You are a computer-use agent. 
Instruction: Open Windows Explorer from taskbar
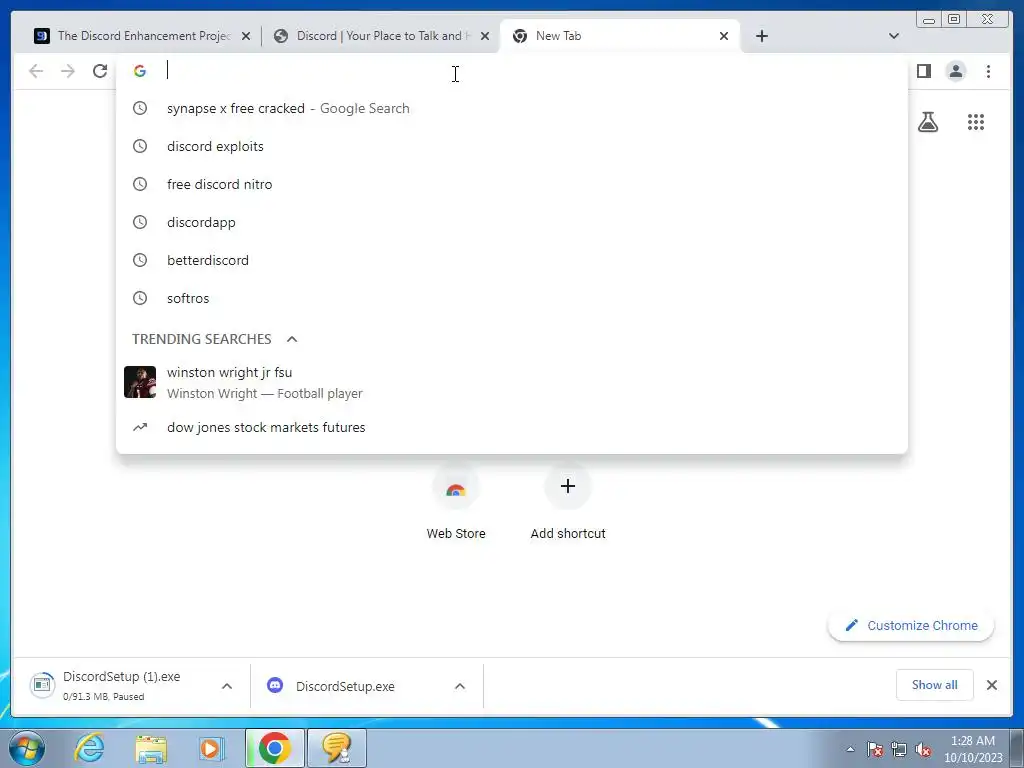[151, 749]
